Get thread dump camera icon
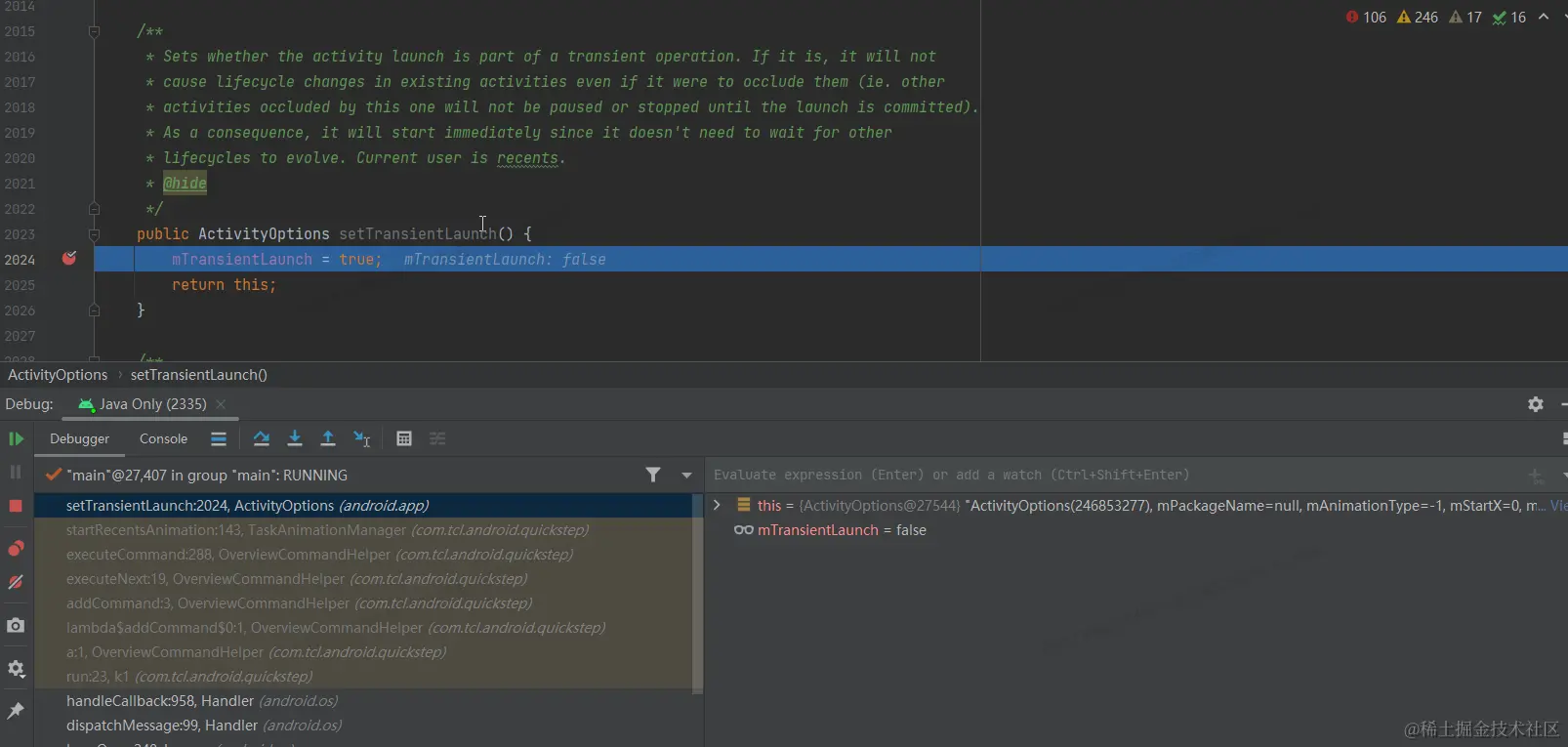 pos(16,625)
